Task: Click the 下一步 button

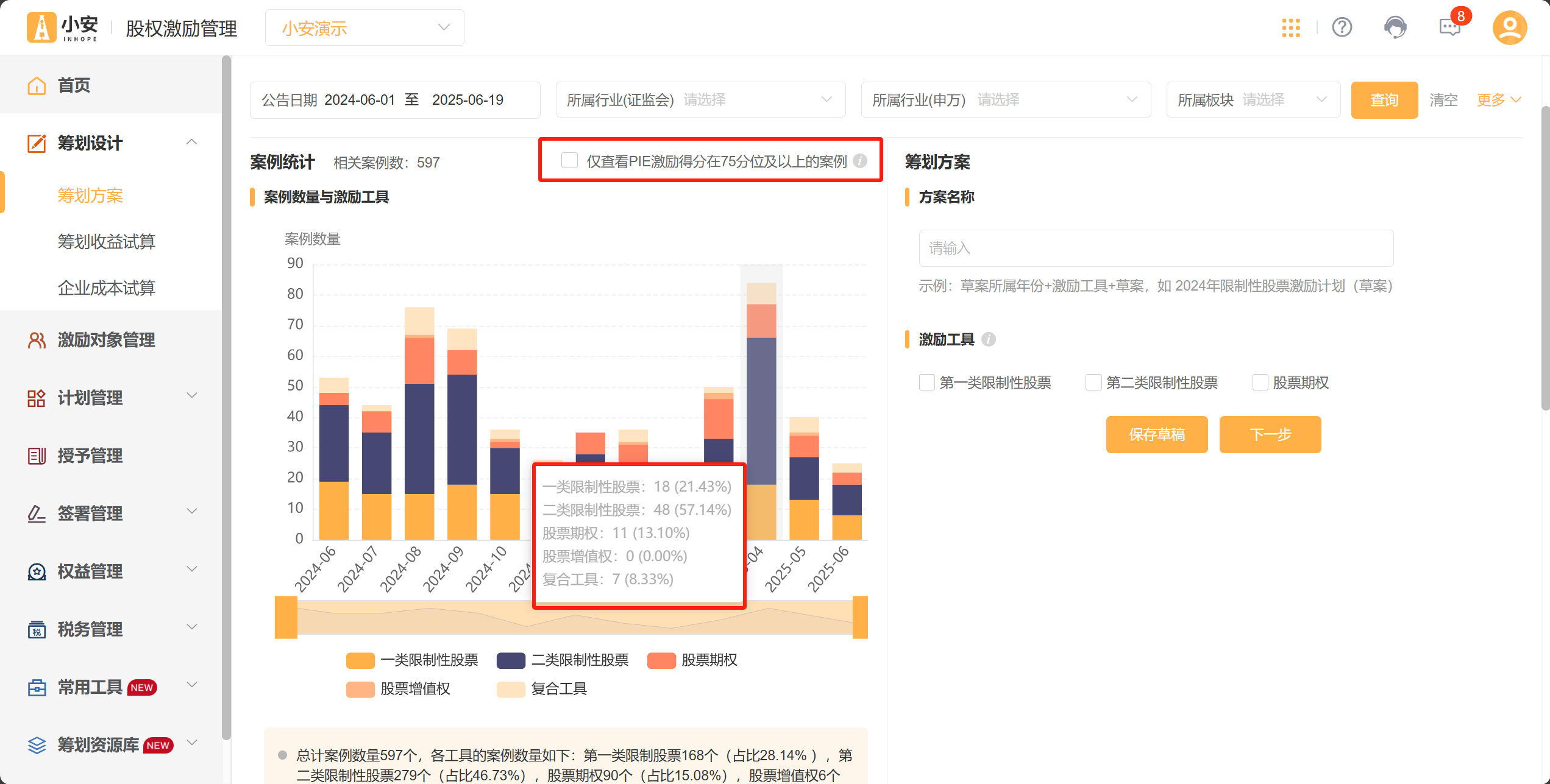Action: point(1270,434)
